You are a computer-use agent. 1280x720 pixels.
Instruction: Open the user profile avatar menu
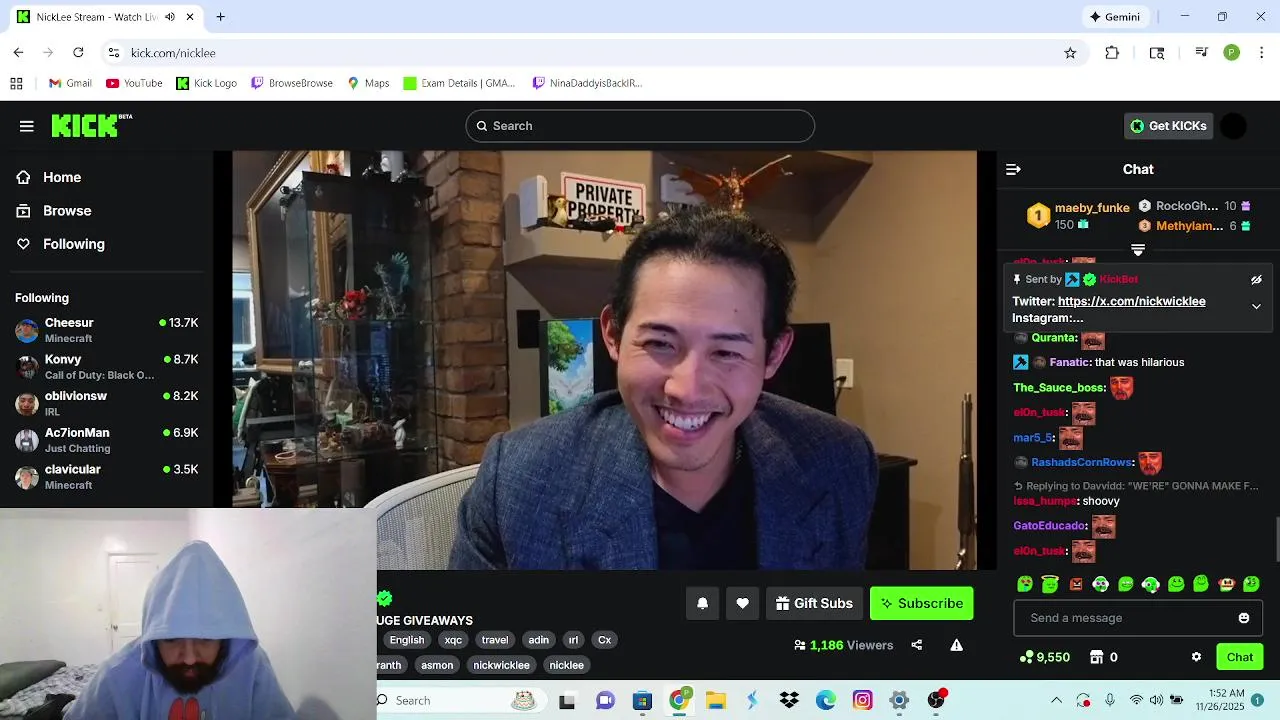(1234, 126)
